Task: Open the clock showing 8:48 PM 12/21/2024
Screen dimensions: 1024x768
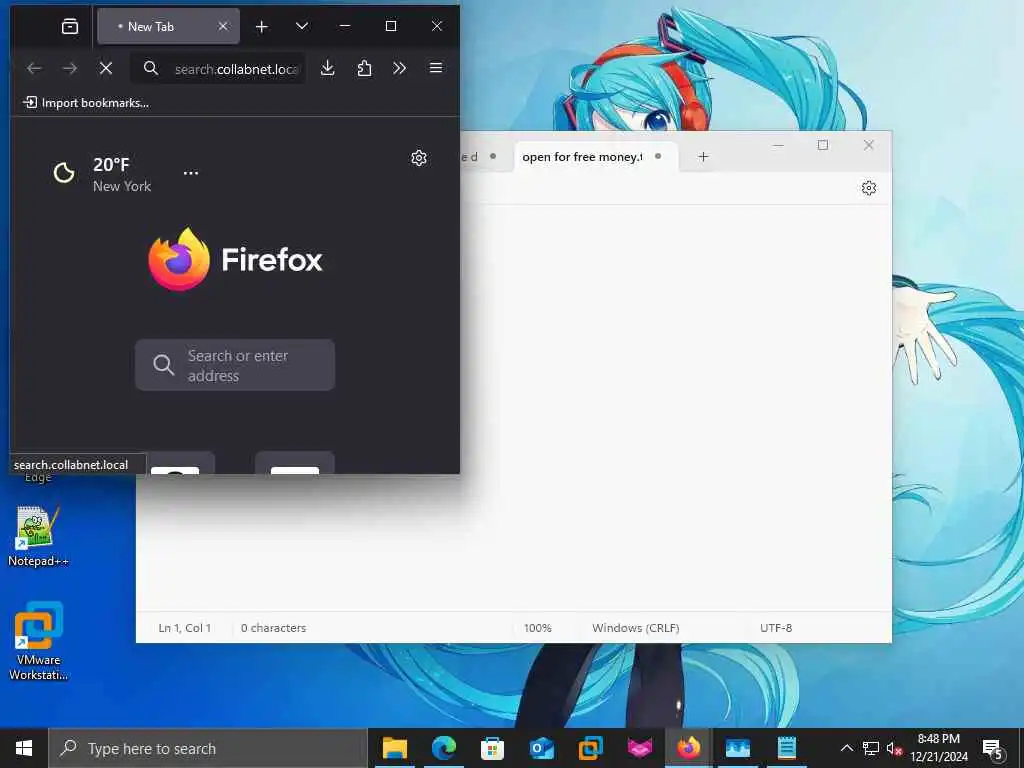Action: 938,748
